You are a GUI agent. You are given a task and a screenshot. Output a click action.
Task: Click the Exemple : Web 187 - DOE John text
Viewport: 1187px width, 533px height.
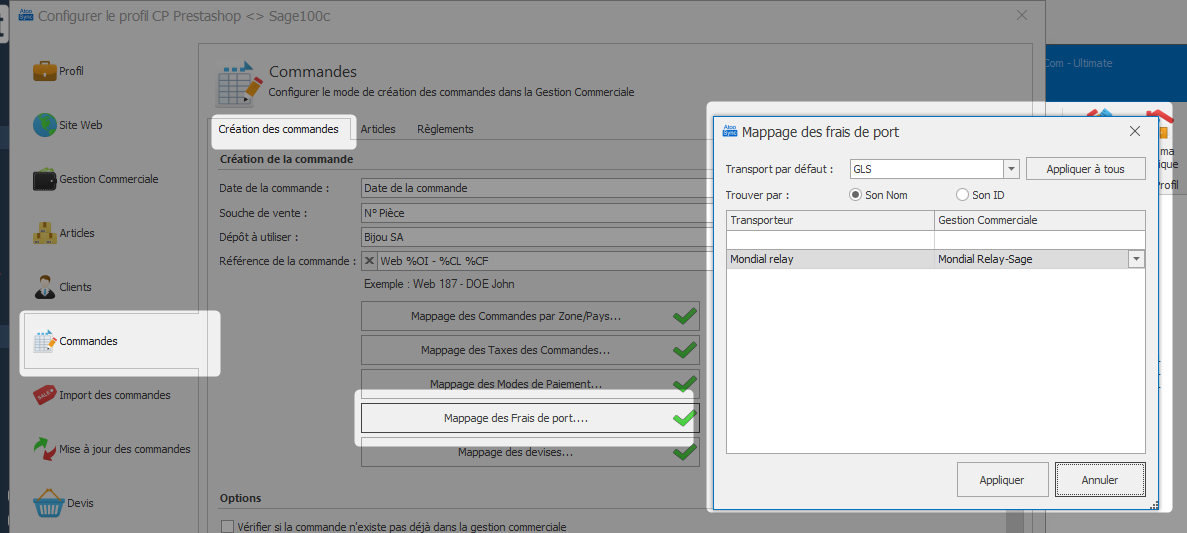tap(440, 284)
